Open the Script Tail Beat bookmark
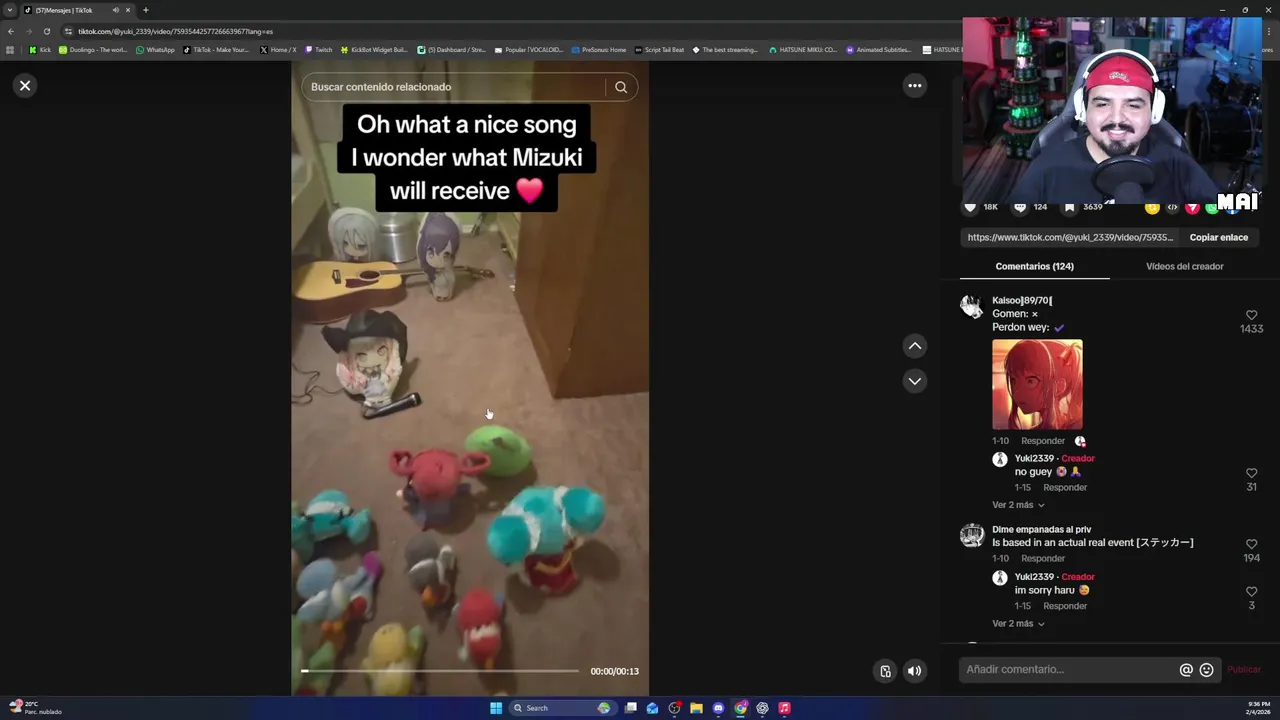 click(660, 50)
